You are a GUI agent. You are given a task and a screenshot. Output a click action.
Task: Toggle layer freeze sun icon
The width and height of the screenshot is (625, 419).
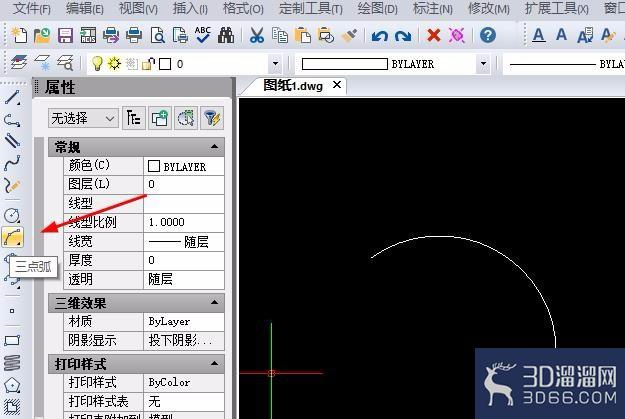[114, 63]
